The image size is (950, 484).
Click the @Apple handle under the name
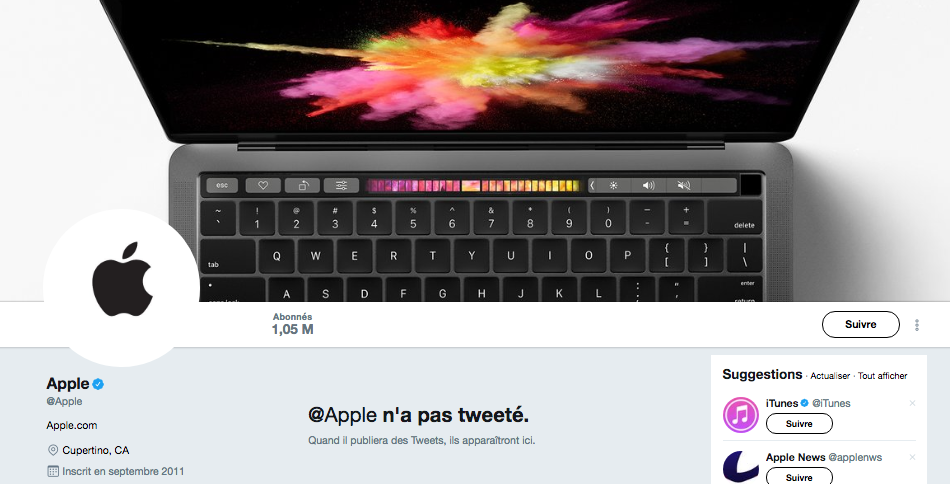(64, 401)
